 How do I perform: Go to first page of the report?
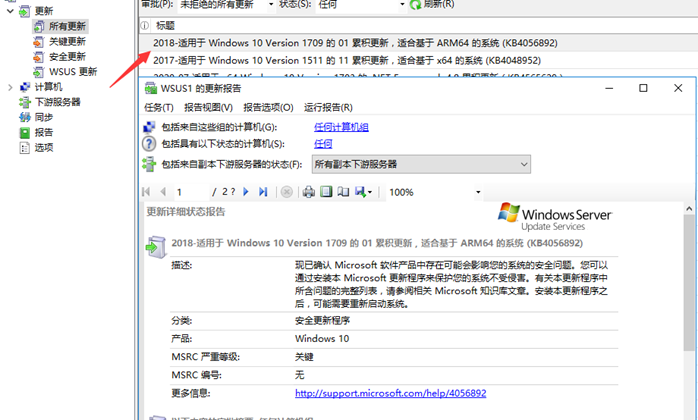tap(146, 192)
